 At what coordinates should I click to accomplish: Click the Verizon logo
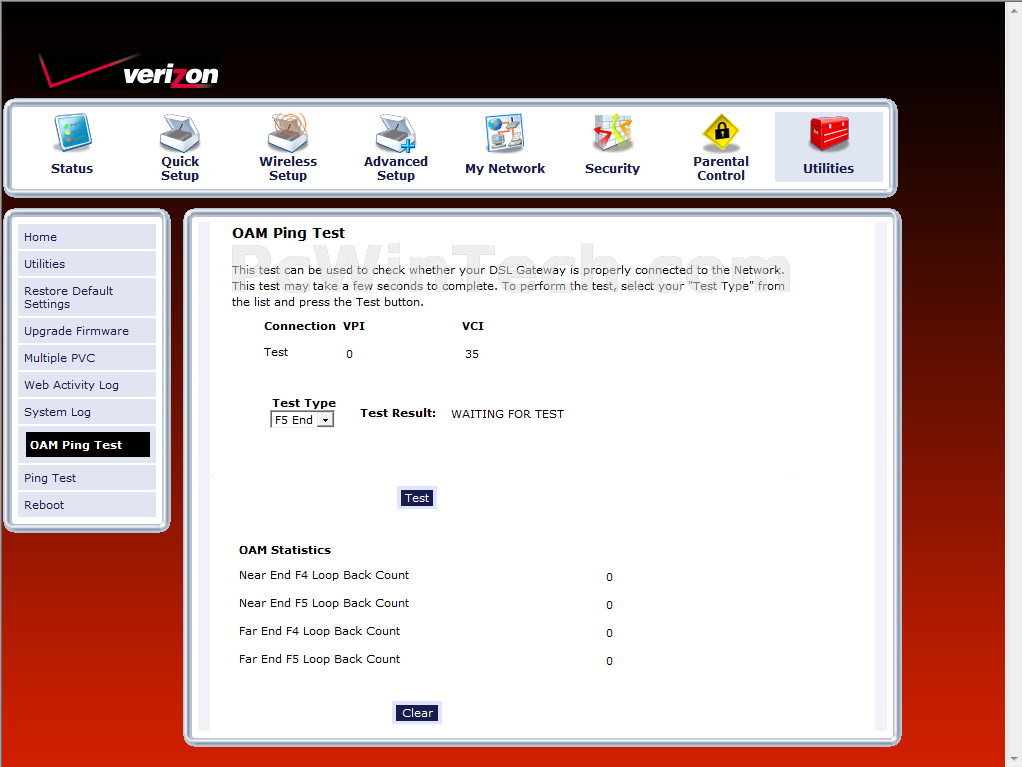pyautogui.click(x=129, y=70)
